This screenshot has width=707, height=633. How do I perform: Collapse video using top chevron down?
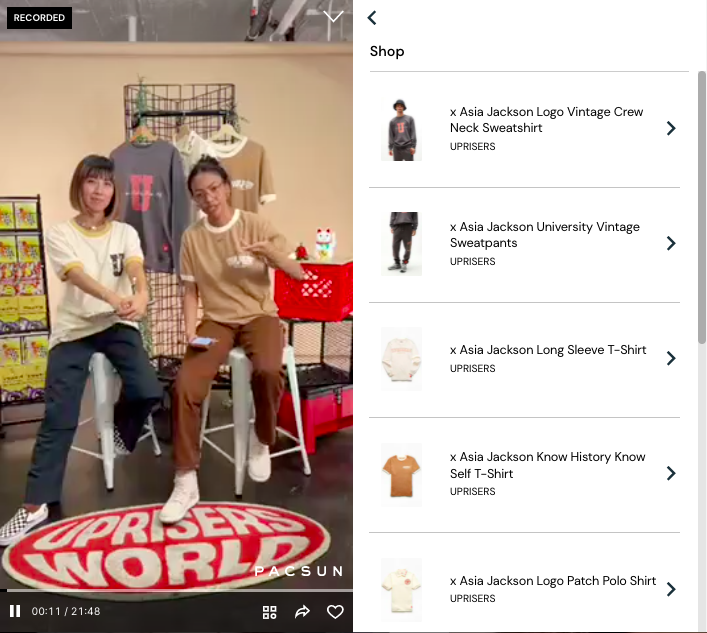(333, 17)
